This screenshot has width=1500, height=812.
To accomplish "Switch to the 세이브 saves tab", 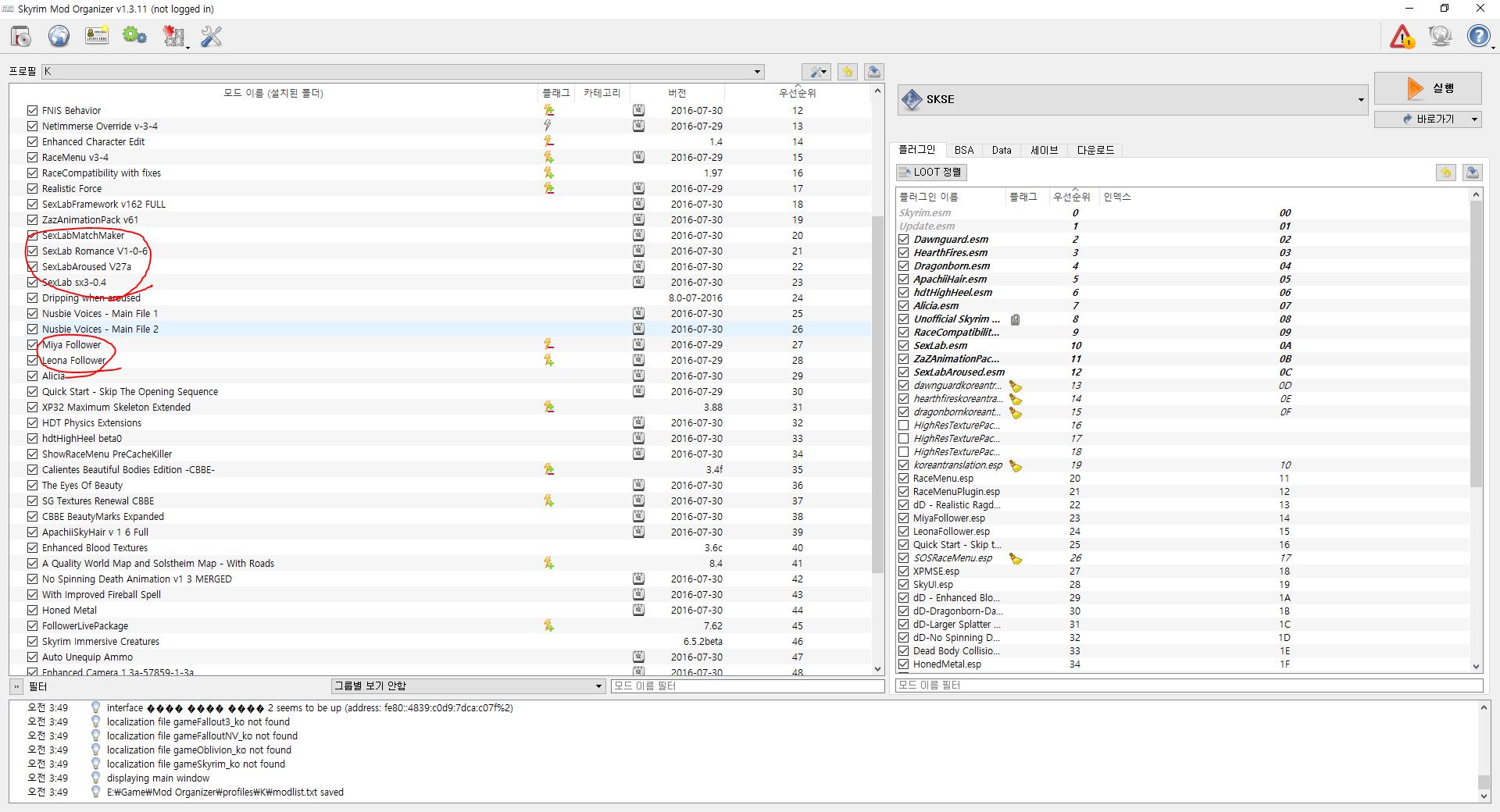I will click(x=1044, y=150).
